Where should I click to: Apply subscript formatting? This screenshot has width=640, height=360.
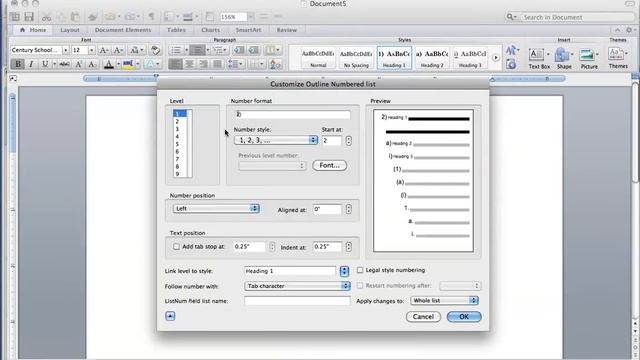pos(92,64)
